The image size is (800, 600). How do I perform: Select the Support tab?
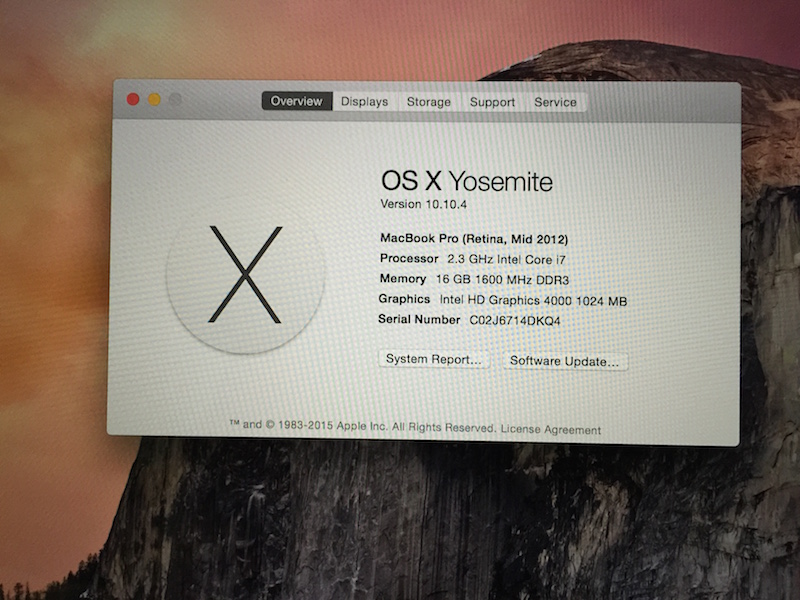click(492, 102)
